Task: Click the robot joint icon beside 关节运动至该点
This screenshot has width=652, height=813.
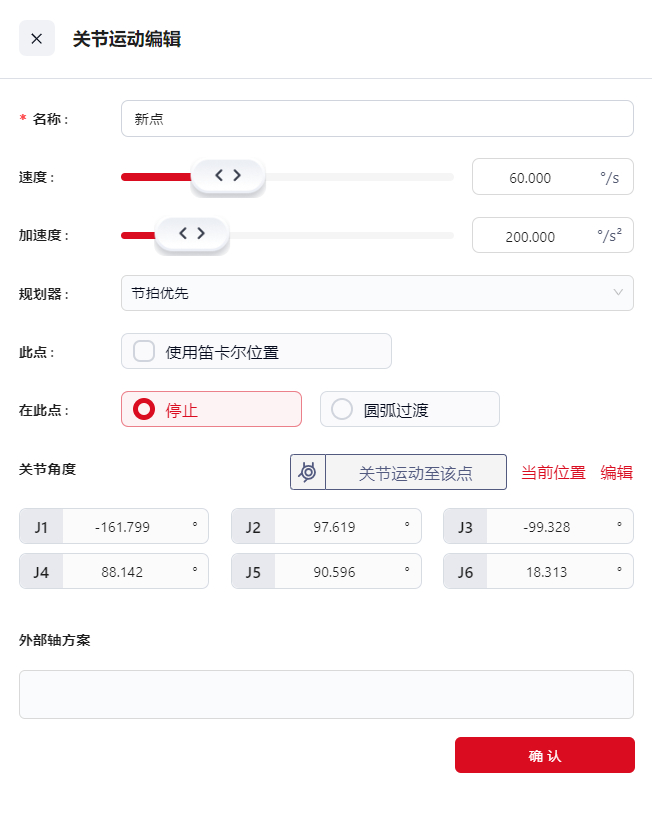Action: [x=308, y=472]
